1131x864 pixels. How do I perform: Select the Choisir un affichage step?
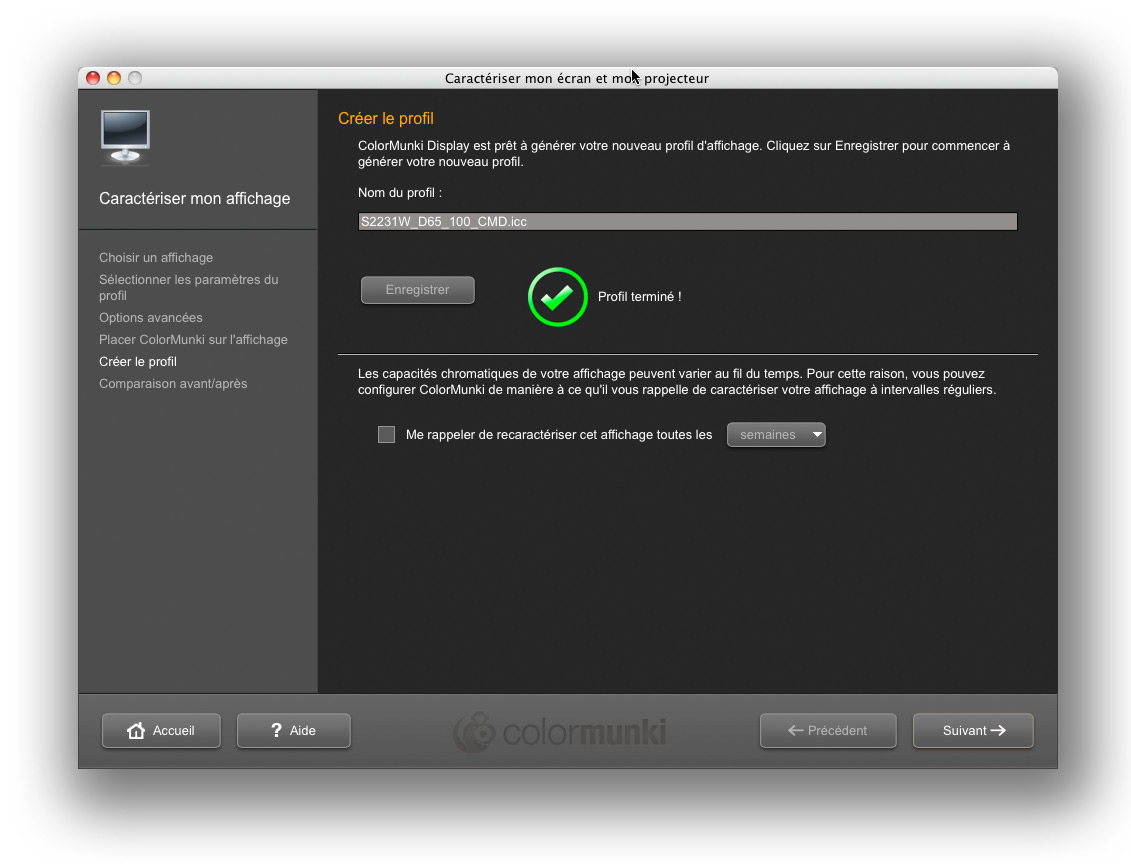coord(156,257)
